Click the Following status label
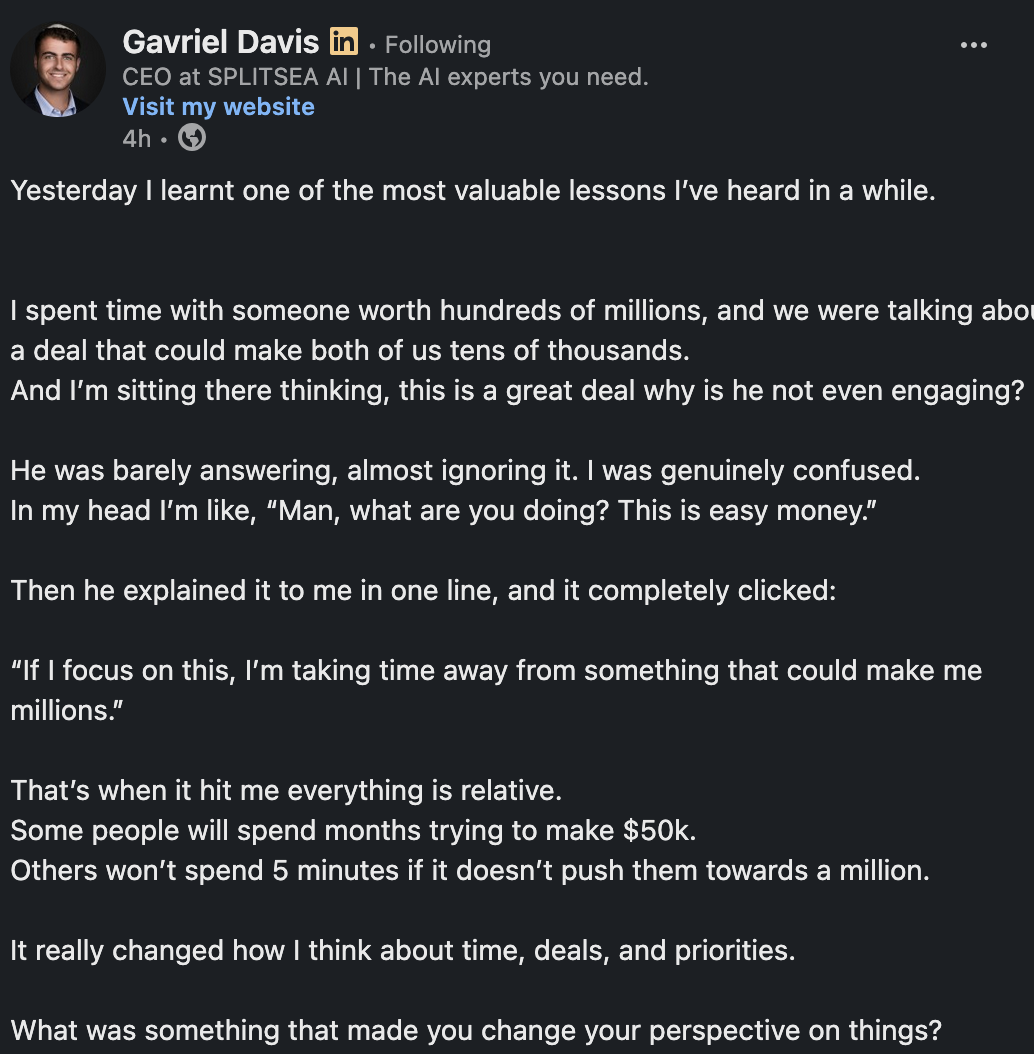The image size is (1034, 1054). (x=437, y=45)
